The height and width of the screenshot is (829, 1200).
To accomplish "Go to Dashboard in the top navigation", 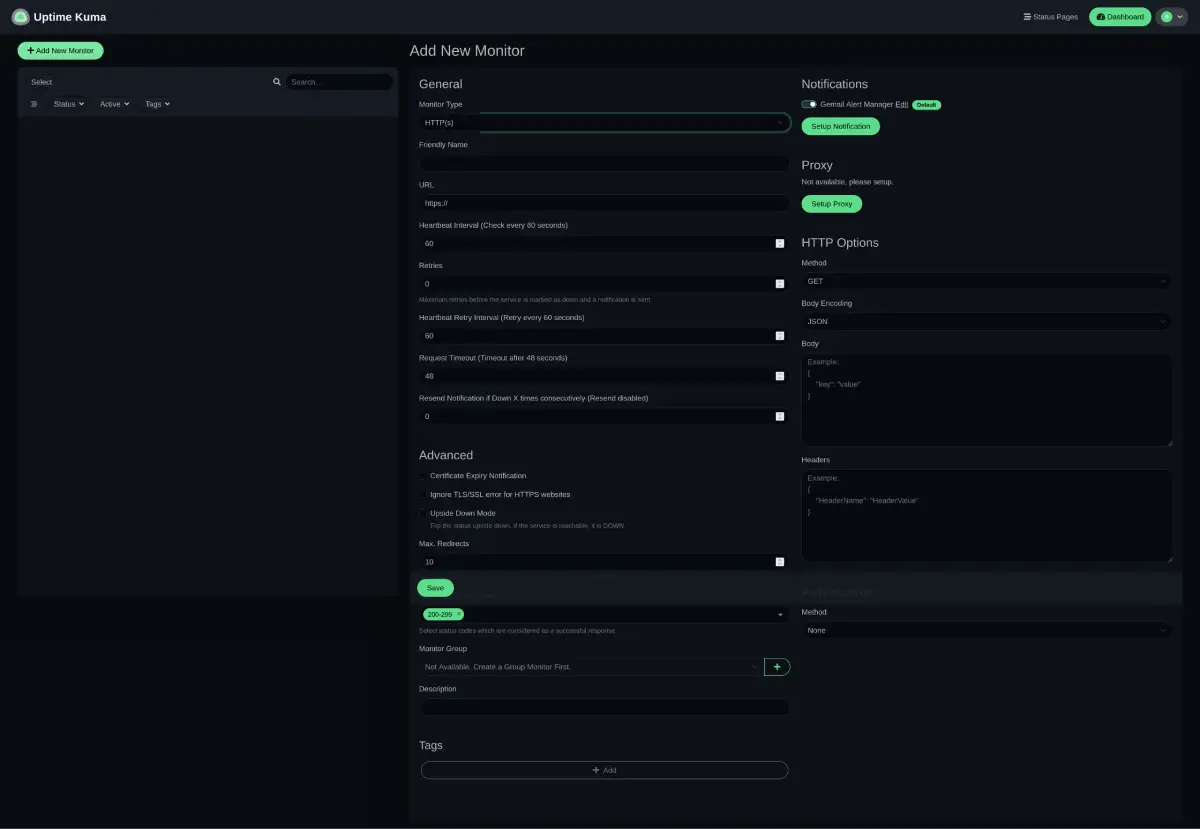I will point(1120,17).
